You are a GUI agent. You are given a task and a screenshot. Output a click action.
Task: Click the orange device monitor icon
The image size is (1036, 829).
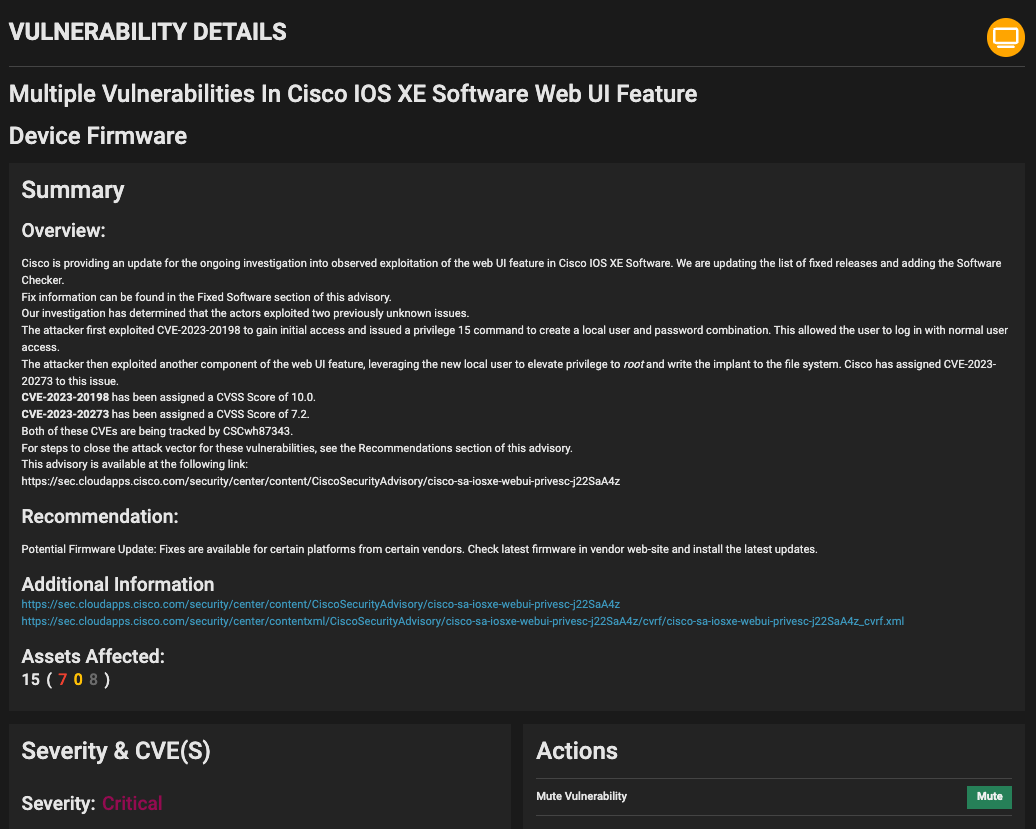[x=1006, y=38]
